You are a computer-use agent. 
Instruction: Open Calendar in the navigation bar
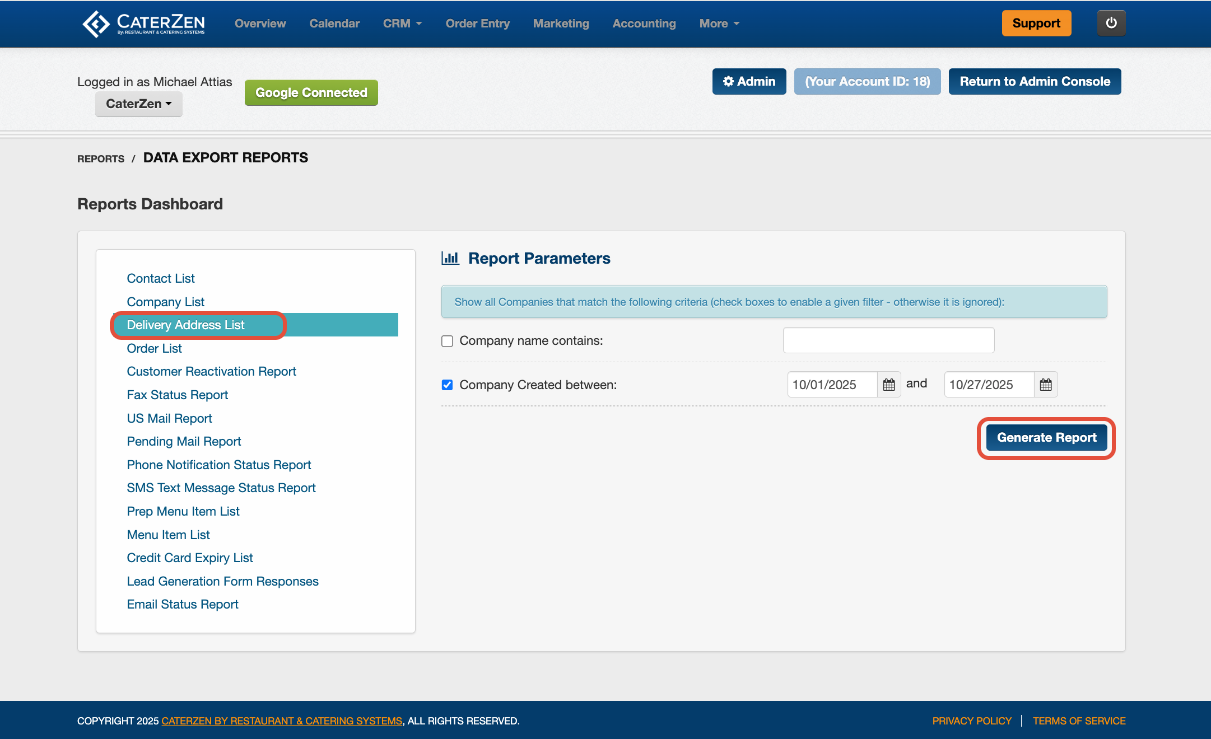pos(334,23)
